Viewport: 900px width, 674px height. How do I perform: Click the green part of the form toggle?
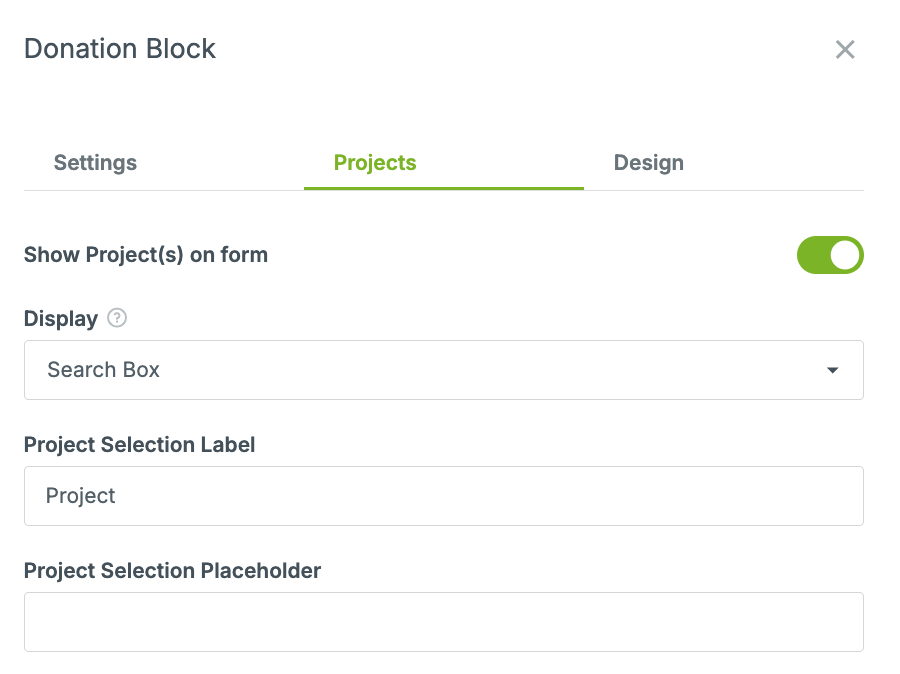click(x=813, y=255)
